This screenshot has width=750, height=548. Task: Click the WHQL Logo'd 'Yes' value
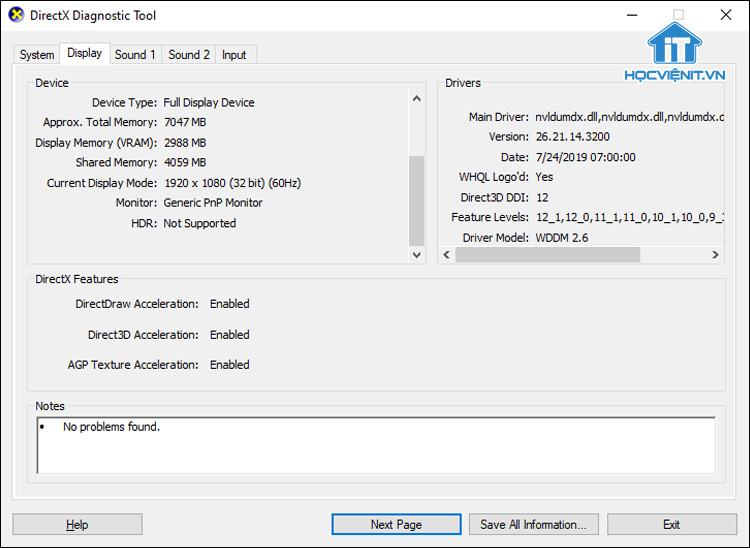click(544, 177)
